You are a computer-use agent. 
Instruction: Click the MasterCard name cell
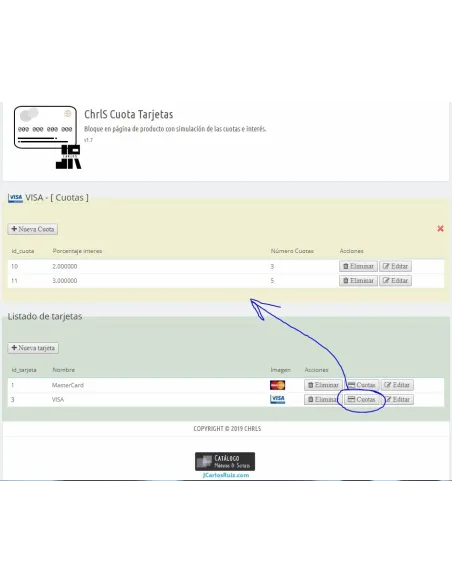[x=68, y=385]
